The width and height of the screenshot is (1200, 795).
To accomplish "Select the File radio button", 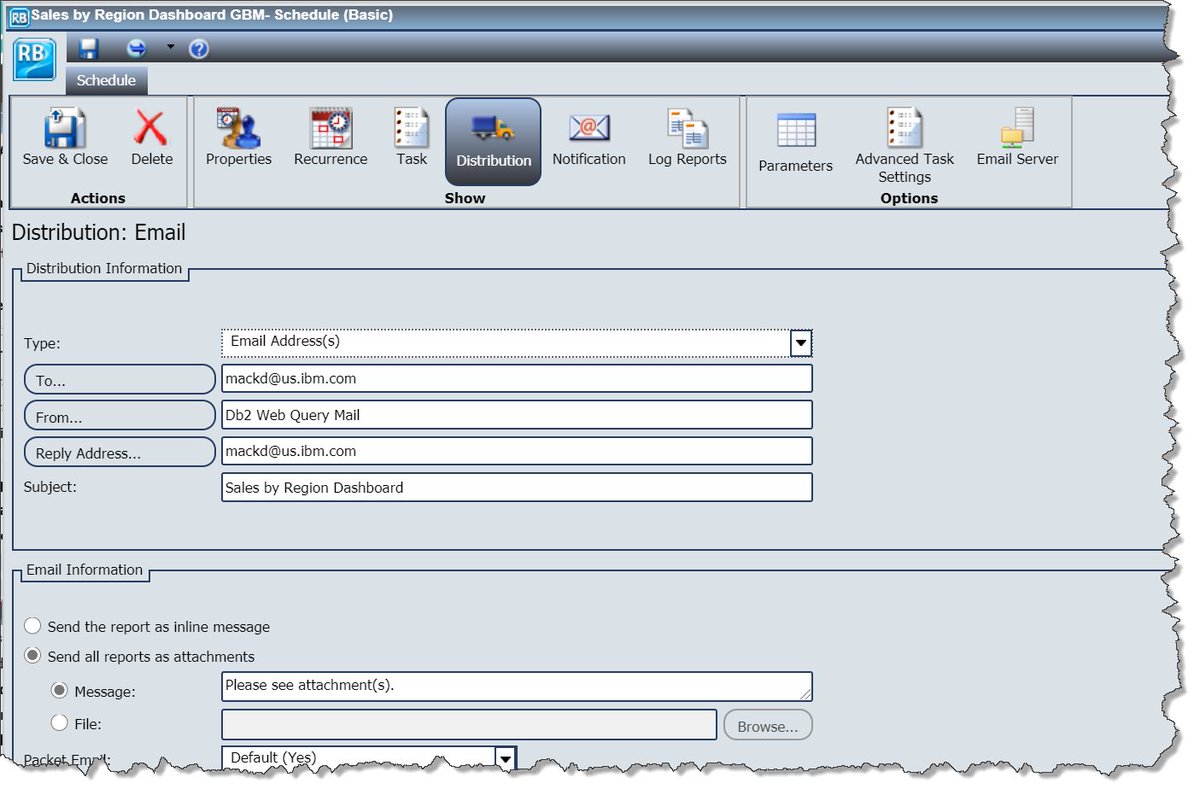I will [61, 723].
